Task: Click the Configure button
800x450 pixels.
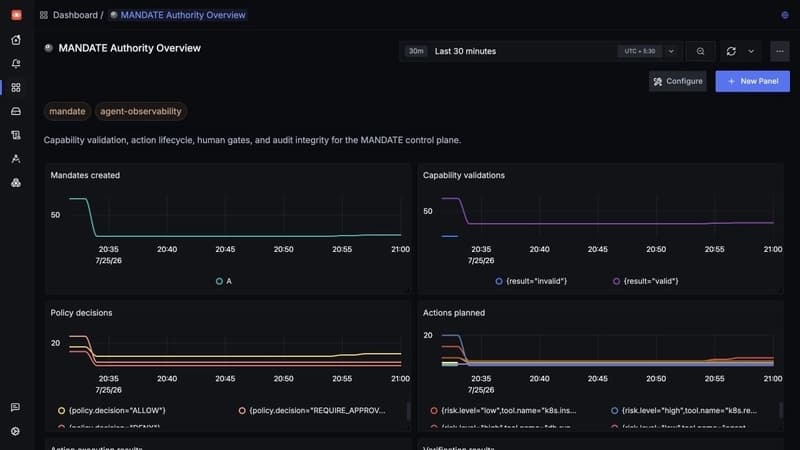Action: (x=678, y=81)
